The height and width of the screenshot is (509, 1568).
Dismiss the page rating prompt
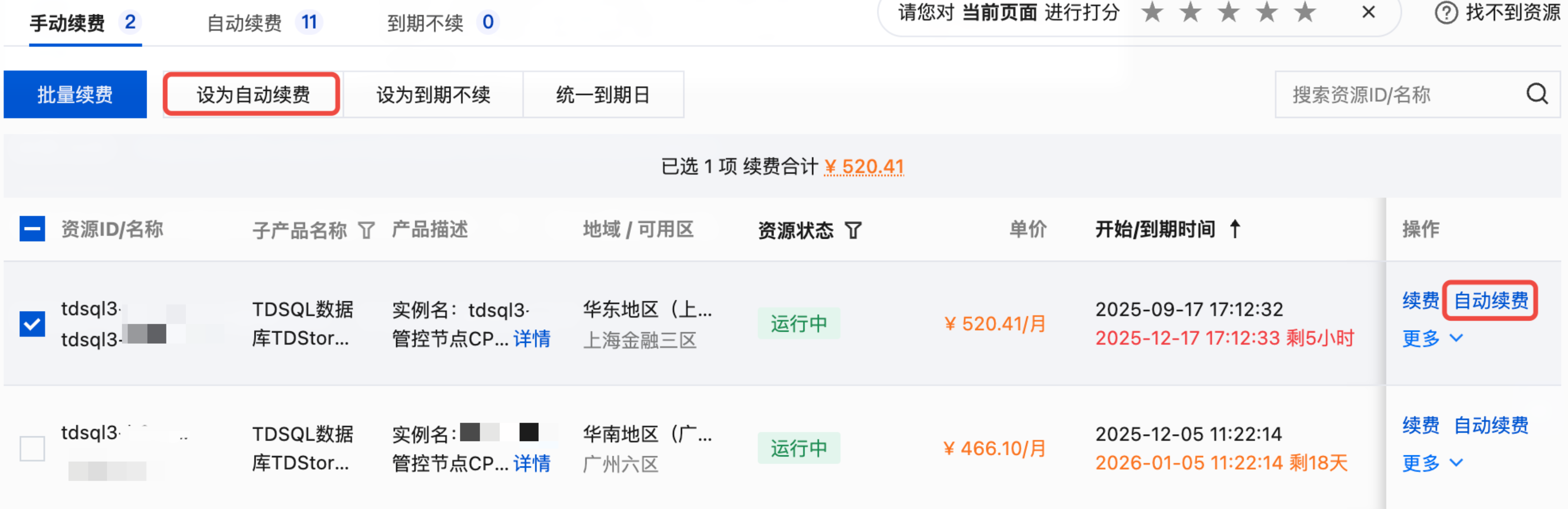point(1368,12)
